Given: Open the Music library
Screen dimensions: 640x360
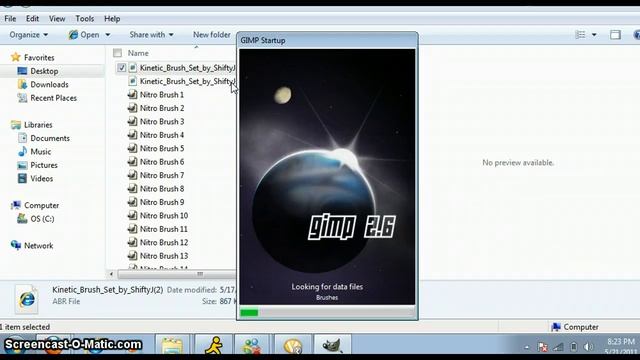Looking at the screenshot, I should [40, 152].
